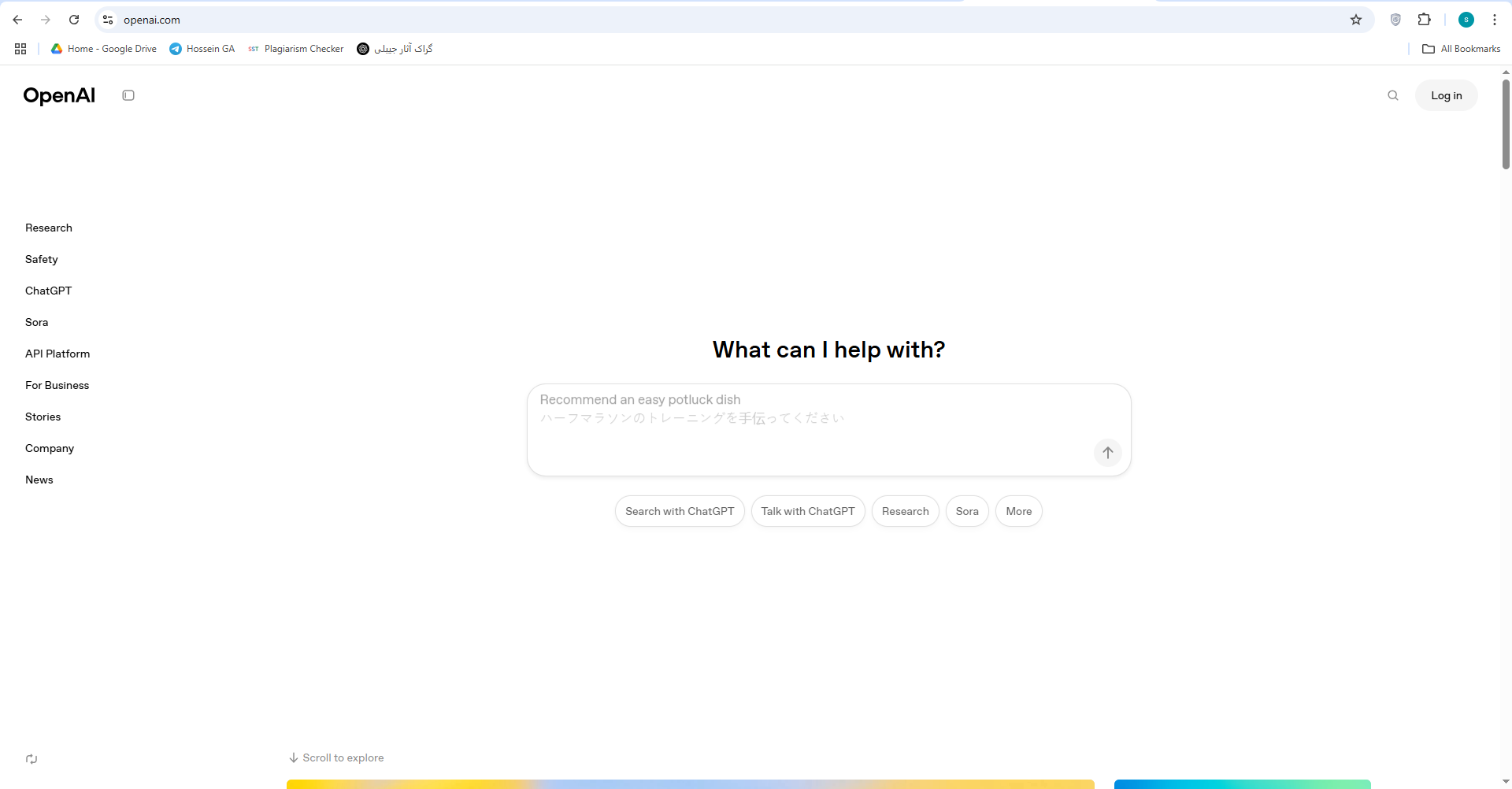Click the Search with ChatGPT chip
Screen dimensions: 1512x789
[x=680, y=511]
